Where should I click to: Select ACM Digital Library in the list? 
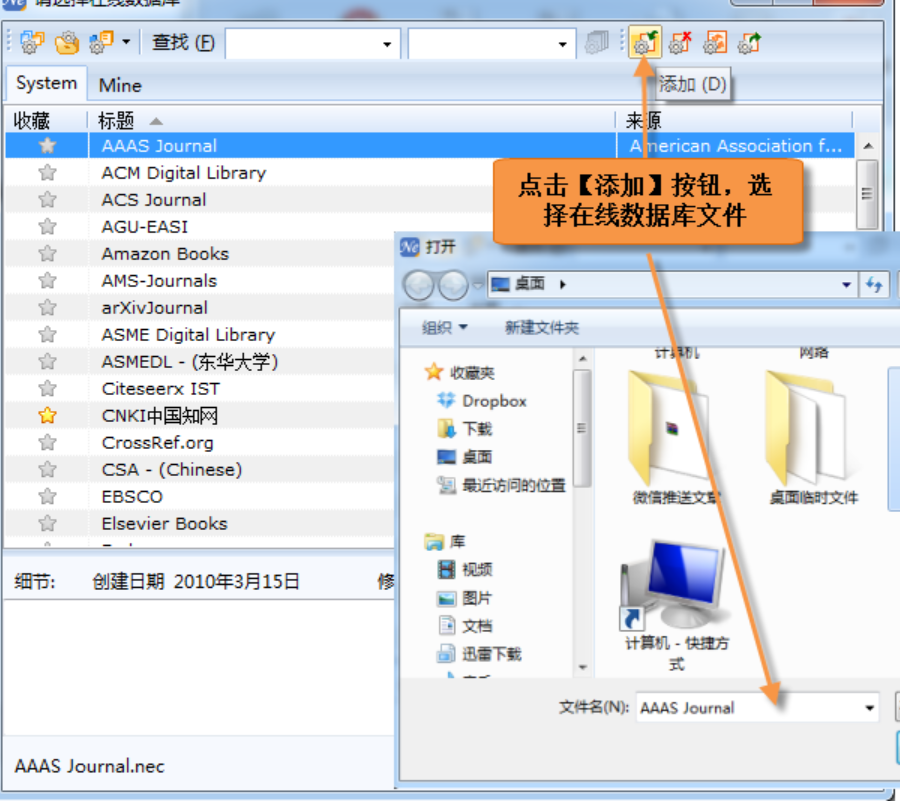click(184, 173)
